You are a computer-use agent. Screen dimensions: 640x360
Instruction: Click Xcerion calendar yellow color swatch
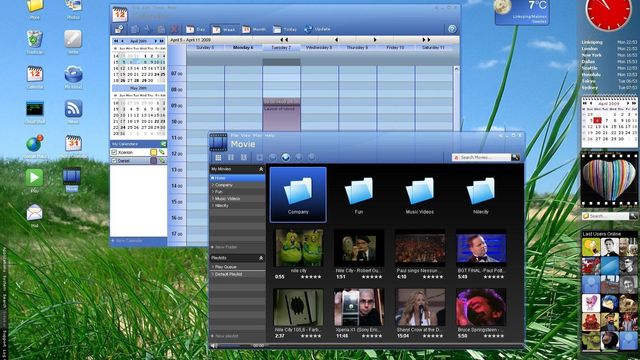click(x=153, y=152)
